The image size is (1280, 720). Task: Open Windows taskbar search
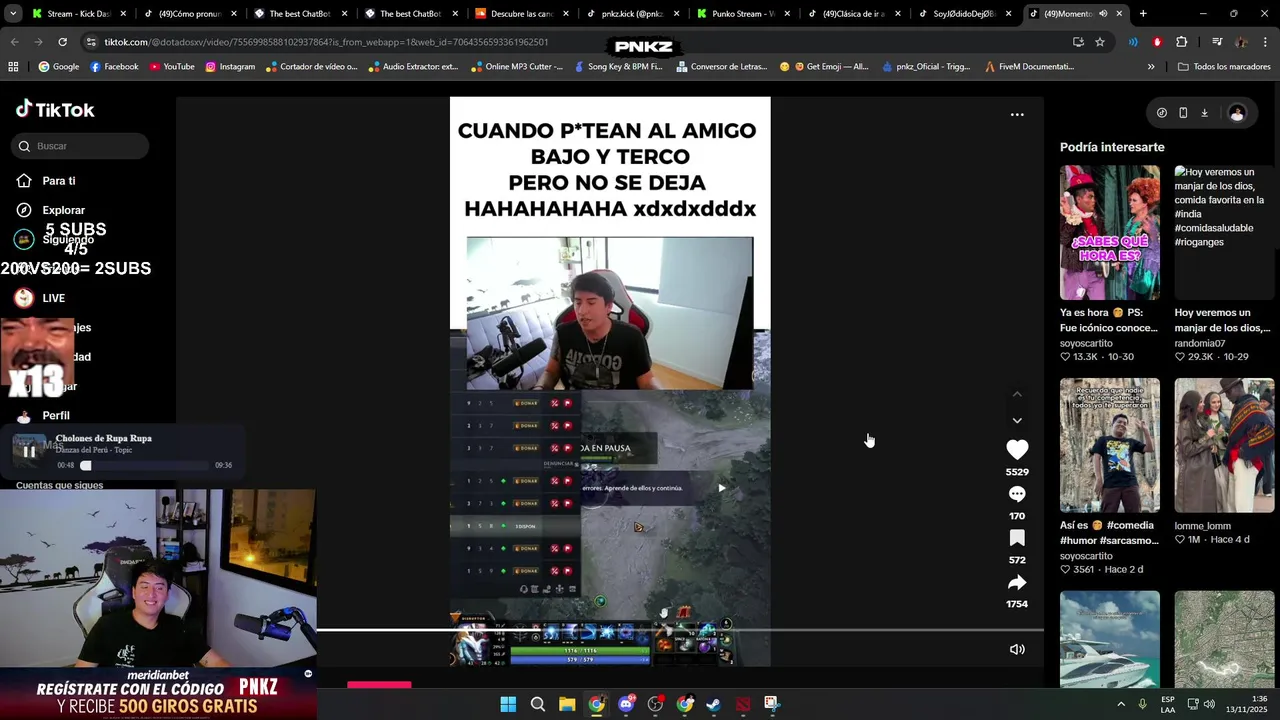[x=537, y=704]
